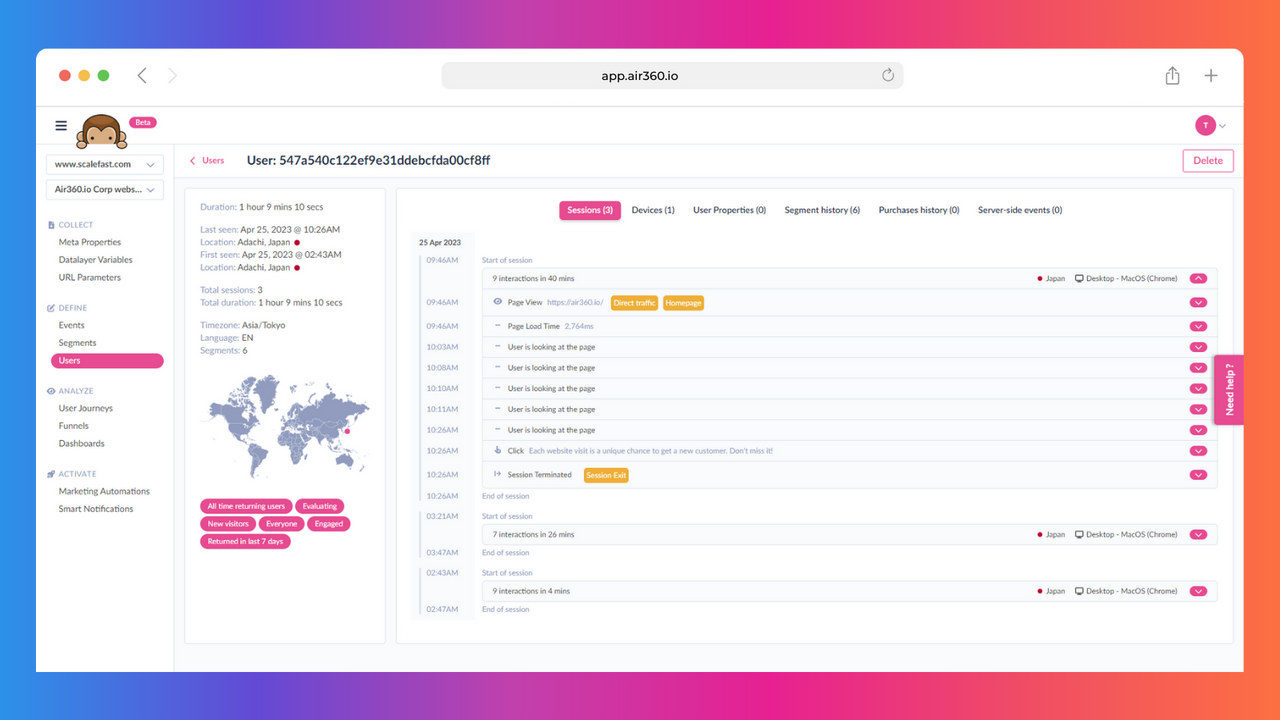Click the user avatar T icon
This screenshot has height=720, width=1280.
coord(1205,125)
